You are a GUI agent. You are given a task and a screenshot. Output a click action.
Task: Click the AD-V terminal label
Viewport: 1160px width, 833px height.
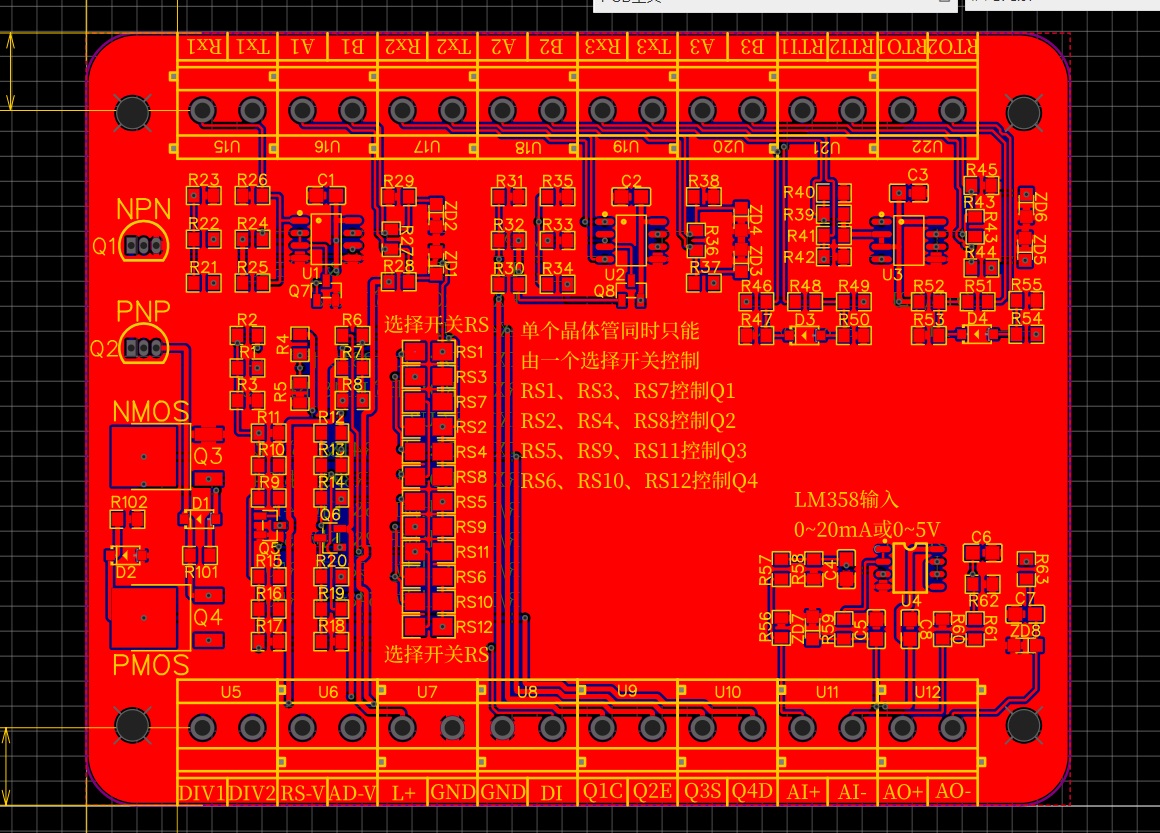[352, 793]
